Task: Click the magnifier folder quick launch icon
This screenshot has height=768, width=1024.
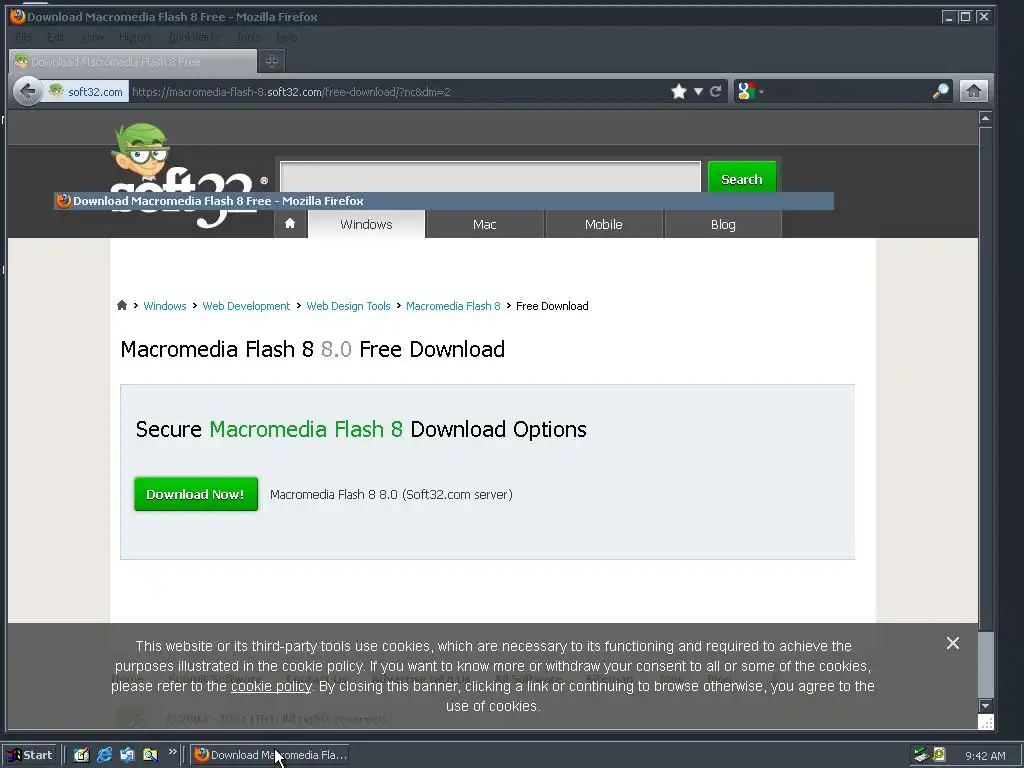Action: 150,755
